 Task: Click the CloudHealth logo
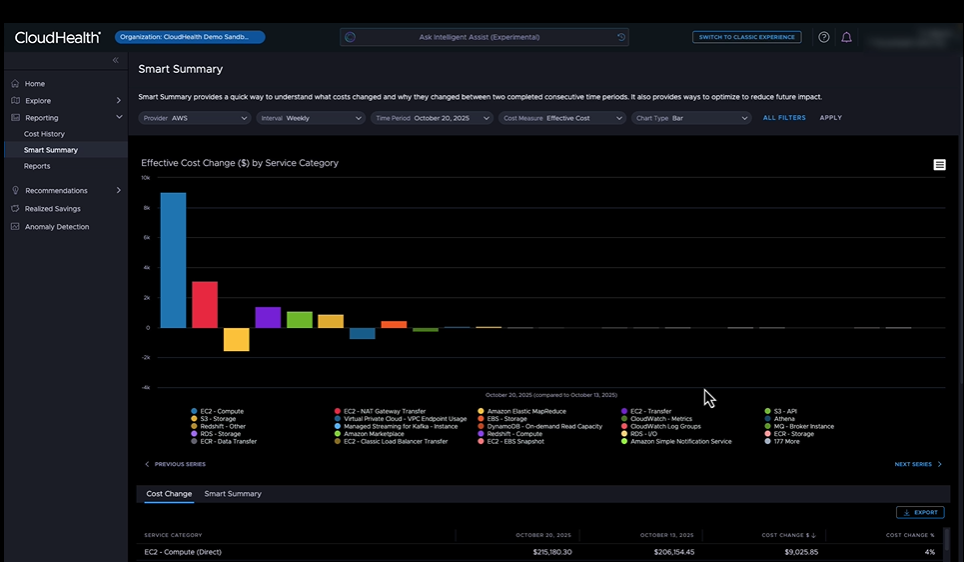coord(57,38)
